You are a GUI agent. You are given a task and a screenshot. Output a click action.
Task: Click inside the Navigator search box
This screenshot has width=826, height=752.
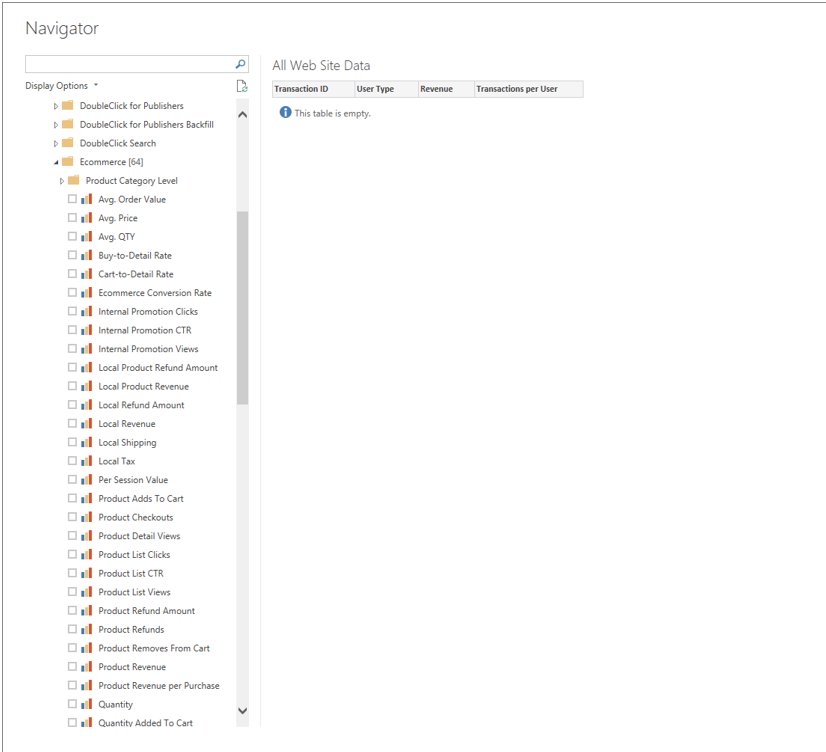tap(129, 64)
